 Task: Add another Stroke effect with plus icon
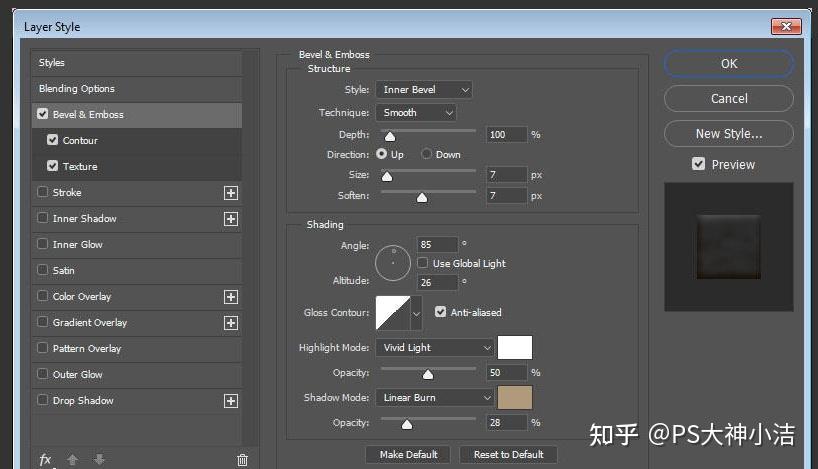pos(231,193)
